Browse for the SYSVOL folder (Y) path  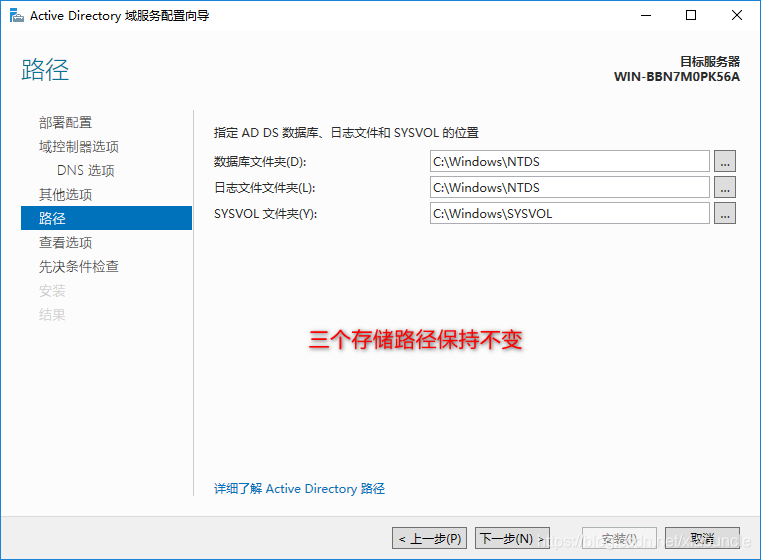pyautogui.click(x=725, y=214)
